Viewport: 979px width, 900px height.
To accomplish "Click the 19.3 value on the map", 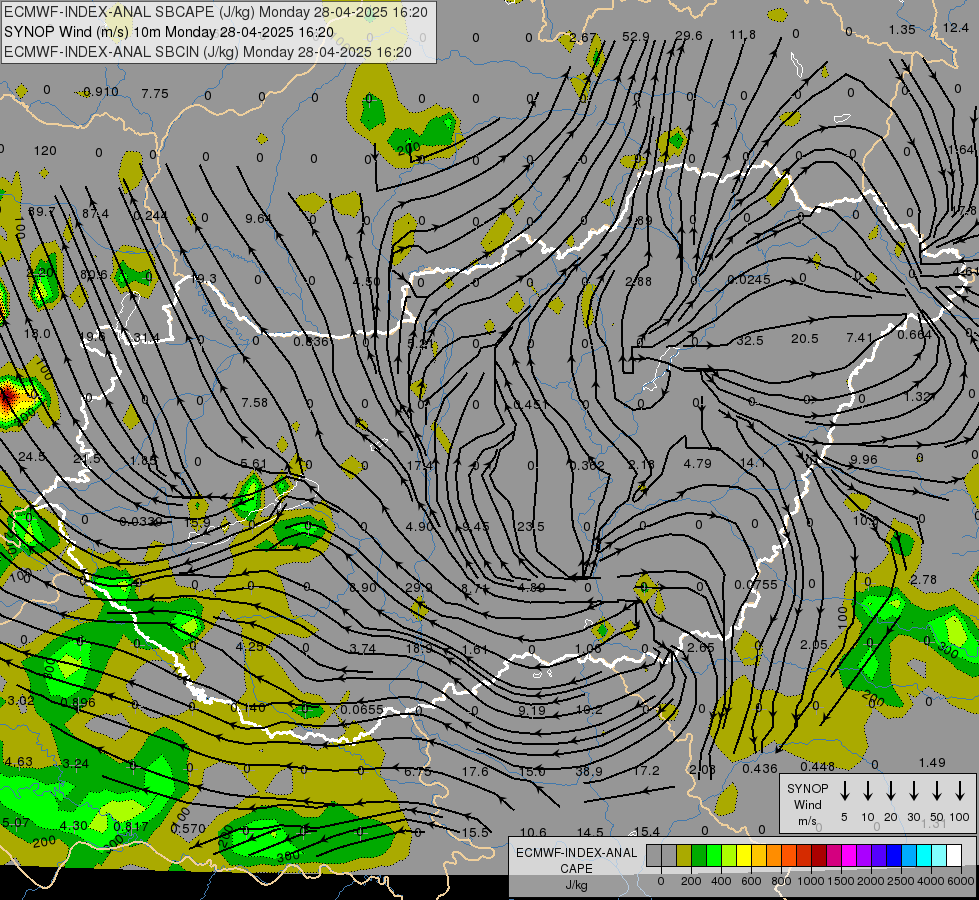I will tap(204, 279).
